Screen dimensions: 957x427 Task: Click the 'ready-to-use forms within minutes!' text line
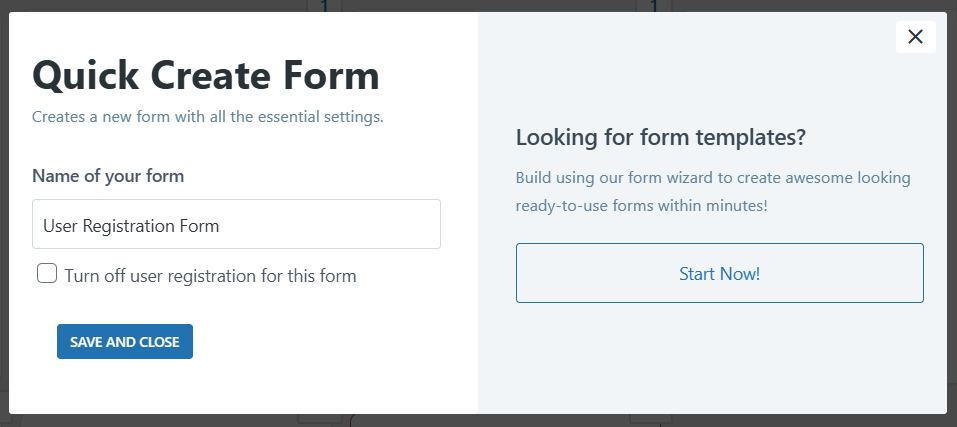tap(641, 206)
